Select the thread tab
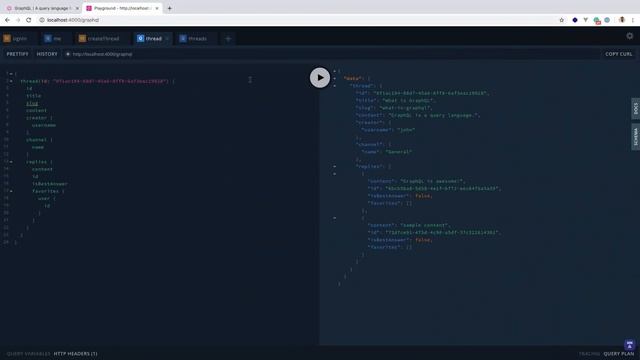This screenshot has width=640, height=360. click(153, 38)
